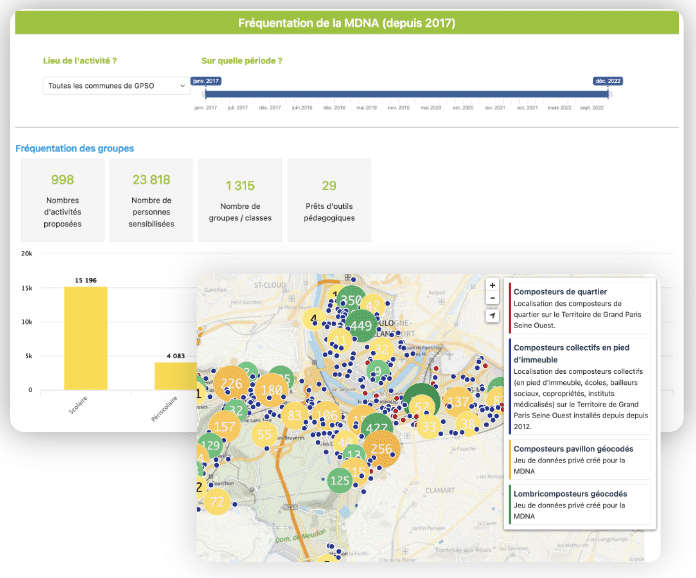The image size is (696, 578).
Task: Click the green cluster marker labeled 449
Action: (360, 325)
